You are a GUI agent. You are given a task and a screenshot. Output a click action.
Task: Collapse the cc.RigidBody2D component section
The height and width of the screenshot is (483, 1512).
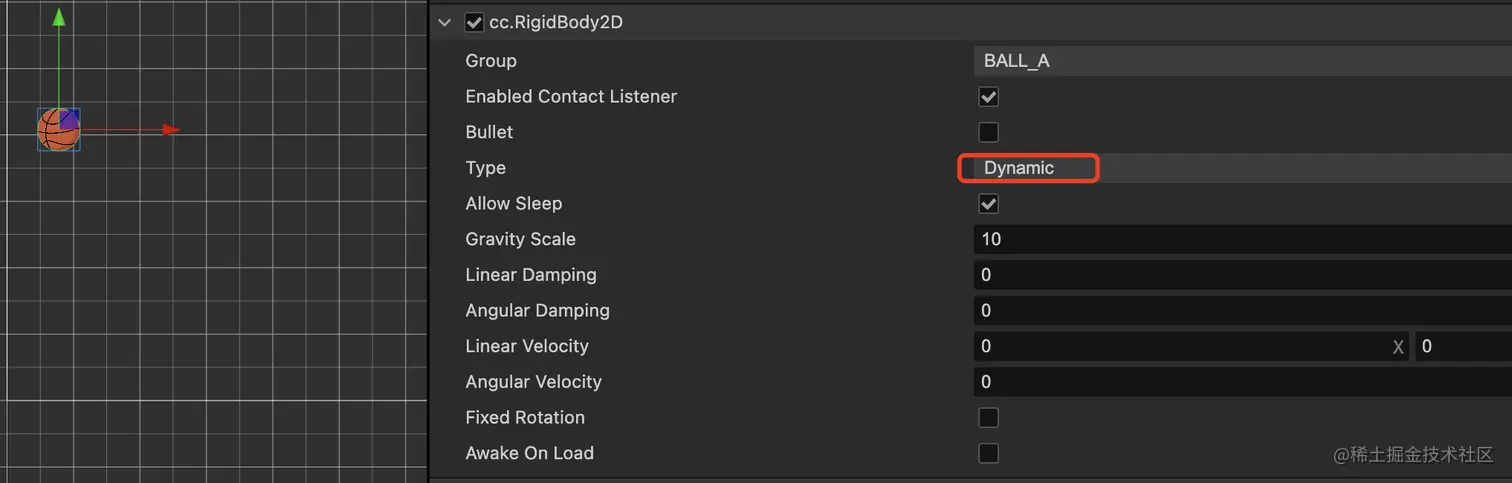click(445, 22)
